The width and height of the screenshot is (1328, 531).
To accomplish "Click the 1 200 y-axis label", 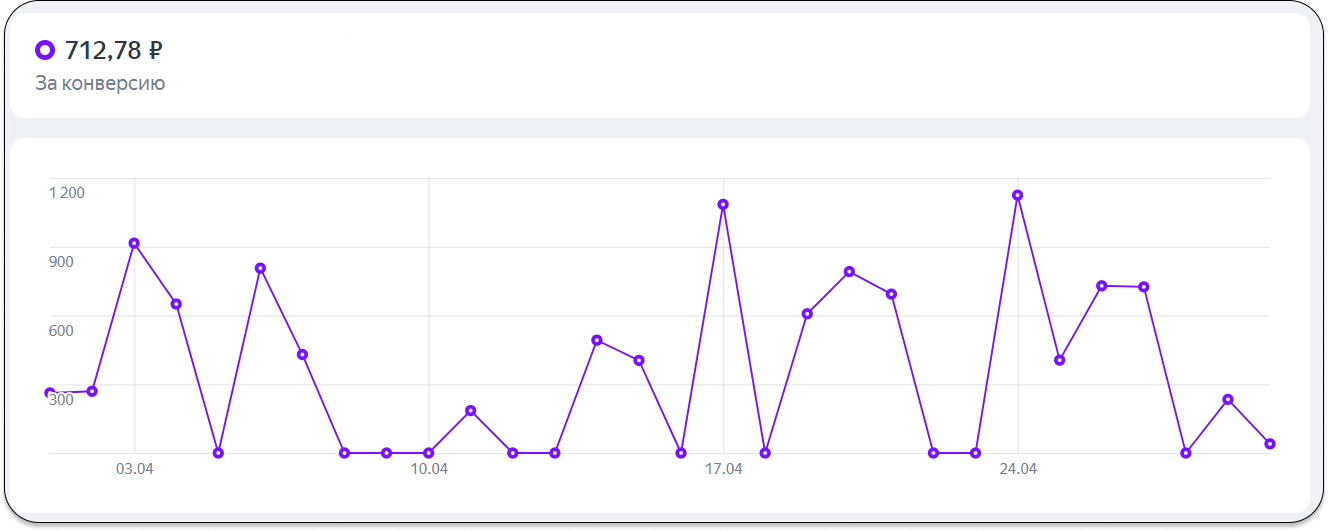I will (x=67, y=193).
